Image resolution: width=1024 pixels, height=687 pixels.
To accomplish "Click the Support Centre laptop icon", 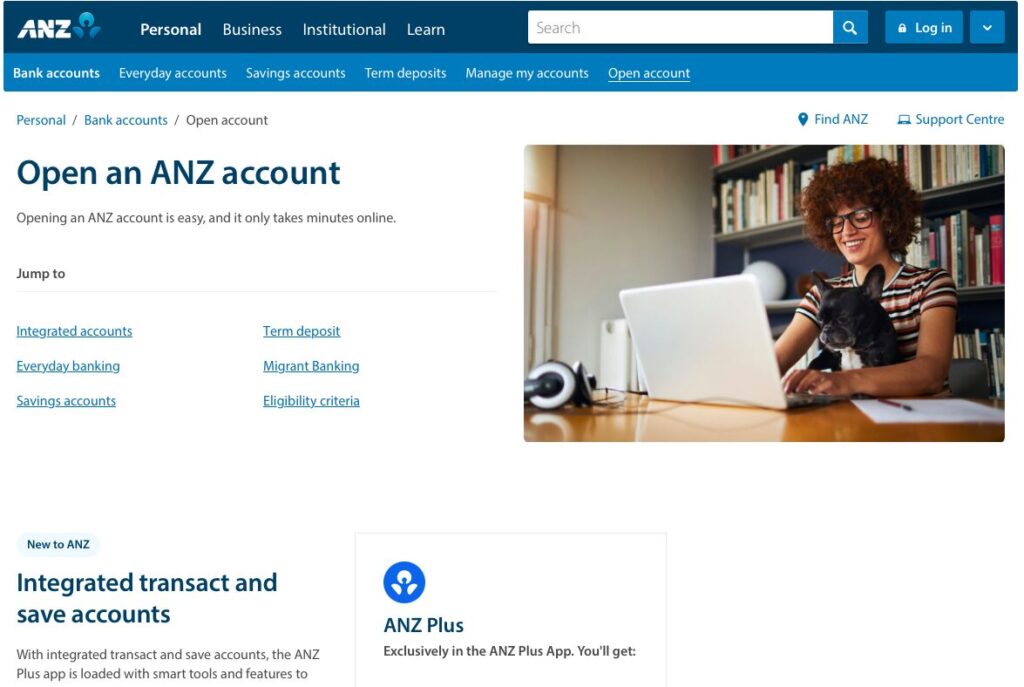I will pos(904,120).
